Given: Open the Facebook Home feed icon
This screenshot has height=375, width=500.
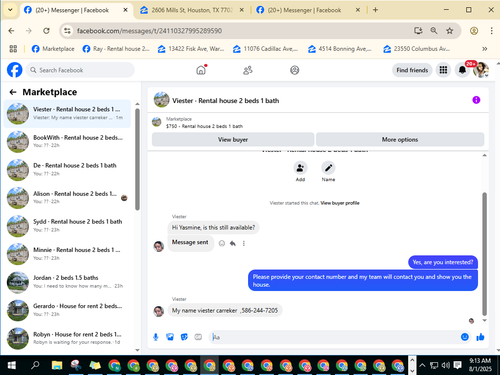Looking at the screenshot, I should (x=201, y=70).
